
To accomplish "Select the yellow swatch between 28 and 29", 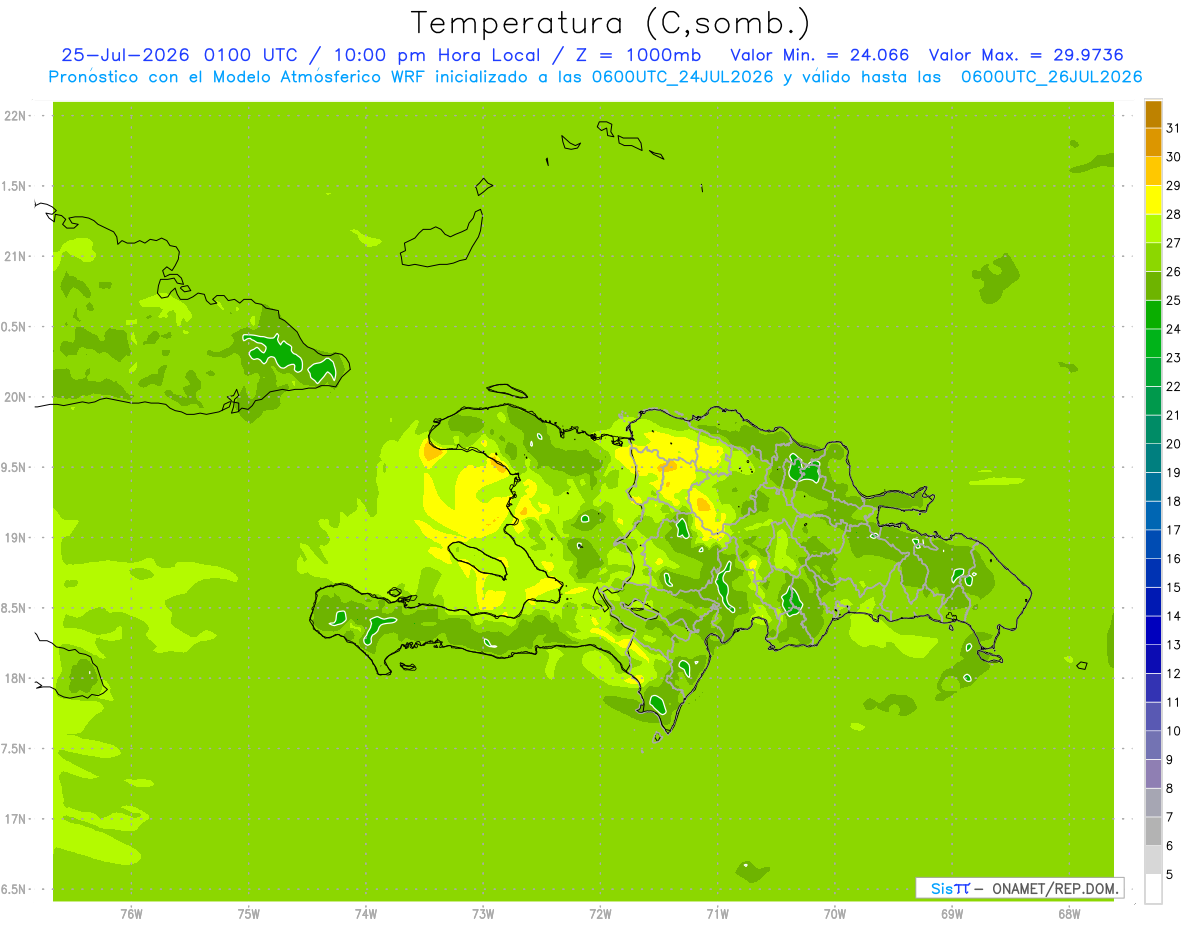I will pyautogui.click(x=1153, y=200).
